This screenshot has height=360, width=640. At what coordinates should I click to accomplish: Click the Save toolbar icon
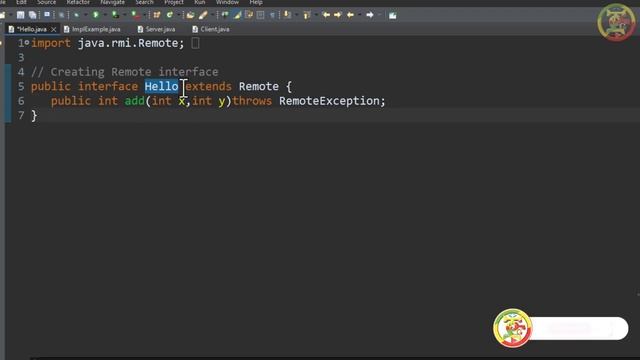coord(20,15)
